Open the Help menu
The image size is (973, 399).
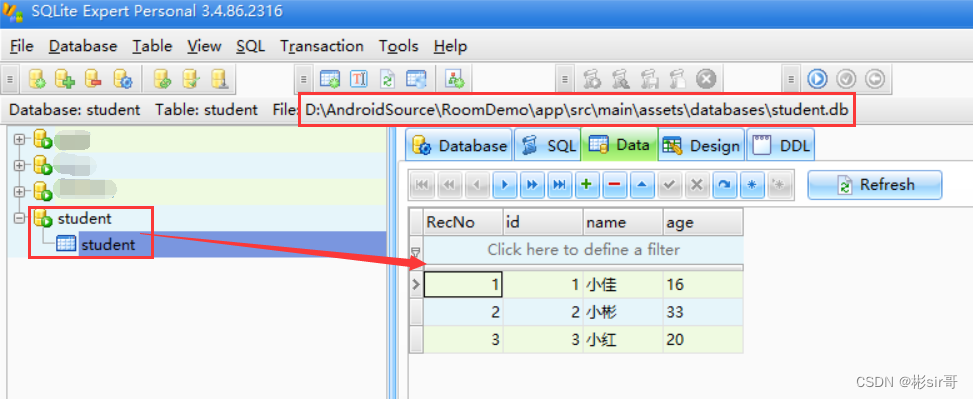[x=451, y=46]
